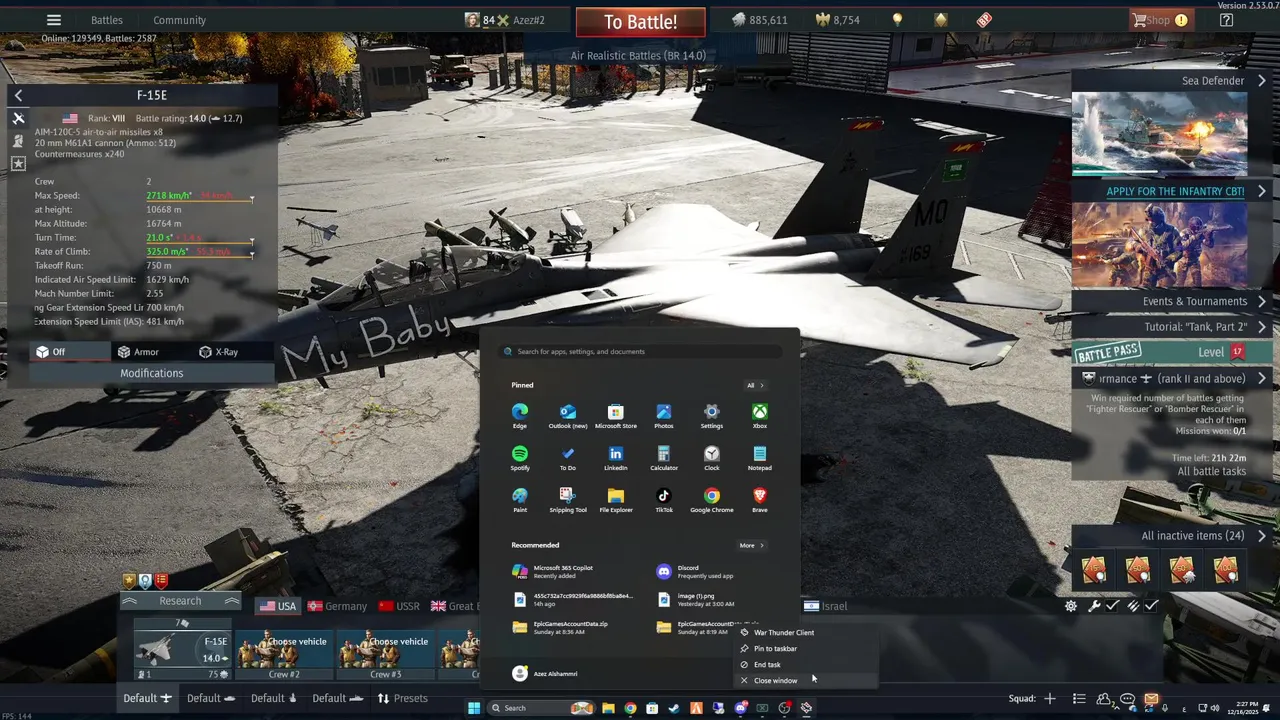Open the All pinned apps list
Screen dimensions: 1280x720
click(x=755, y=385)
